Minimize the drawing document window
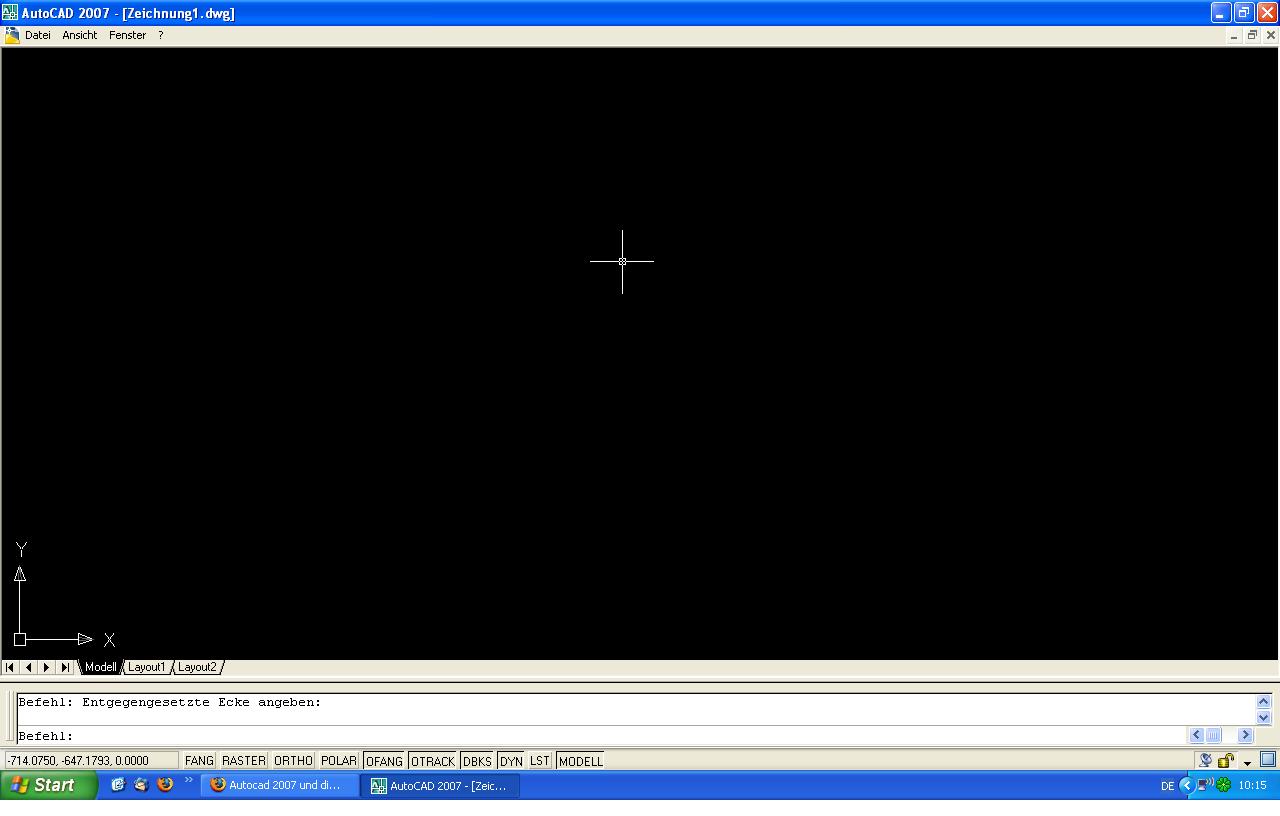The image size is (1280, 816). [x=1234, y=35]
